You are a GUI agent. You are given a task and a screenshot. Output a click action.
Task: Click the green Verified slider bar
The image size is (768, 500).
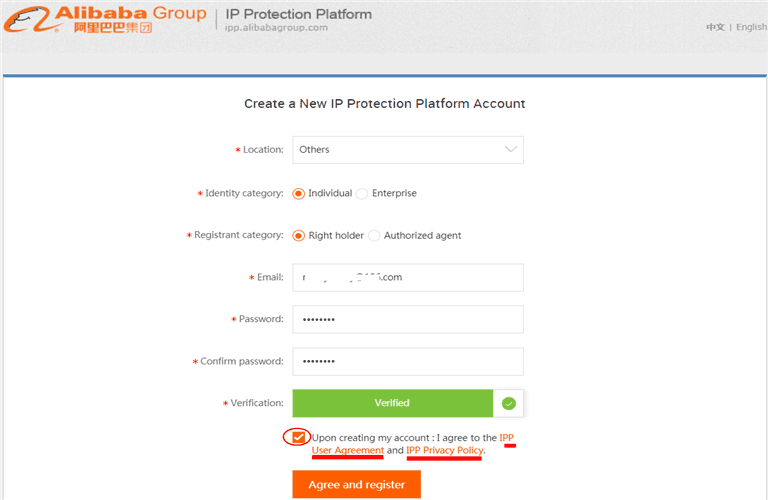(x=392, y=403)
